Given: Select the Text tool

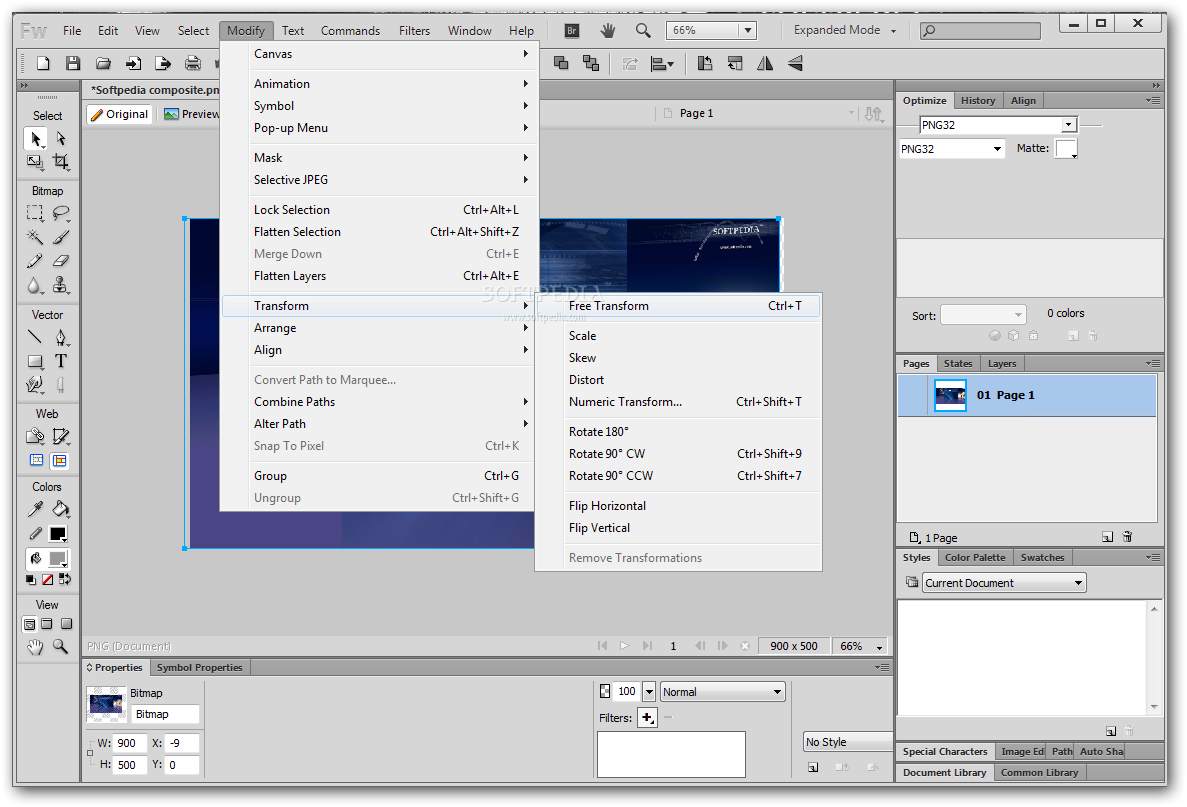Looking at the screenshot, I should point(61,361).
